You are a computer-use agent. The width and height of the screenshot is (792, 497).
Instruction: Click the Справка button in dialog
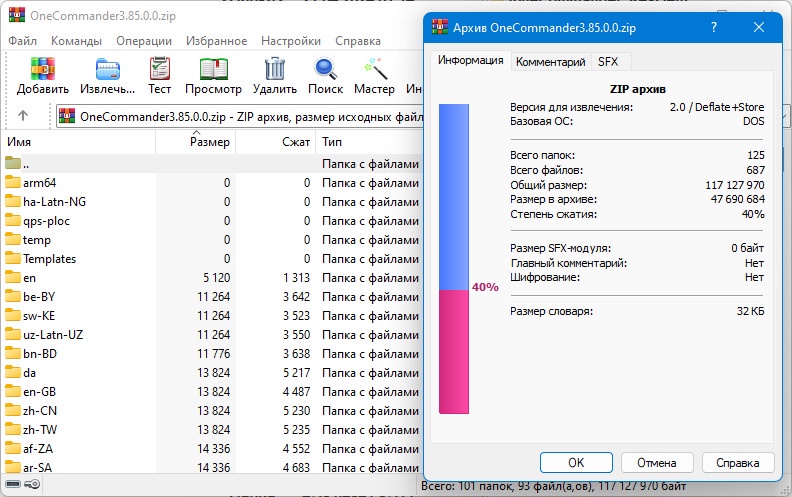point(737,463)
